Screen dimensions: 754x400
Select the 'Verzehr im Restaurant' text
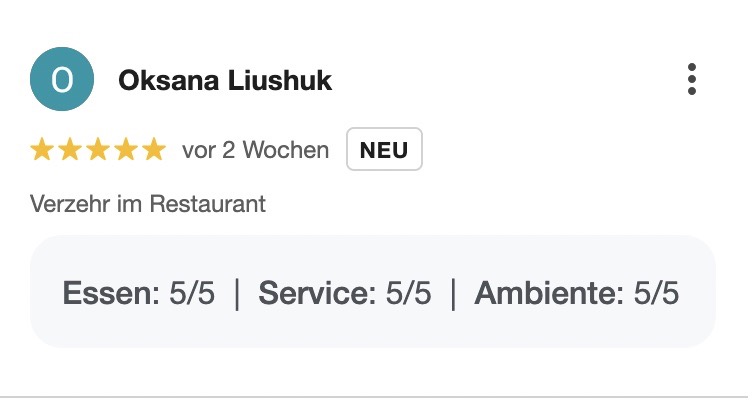148,204
